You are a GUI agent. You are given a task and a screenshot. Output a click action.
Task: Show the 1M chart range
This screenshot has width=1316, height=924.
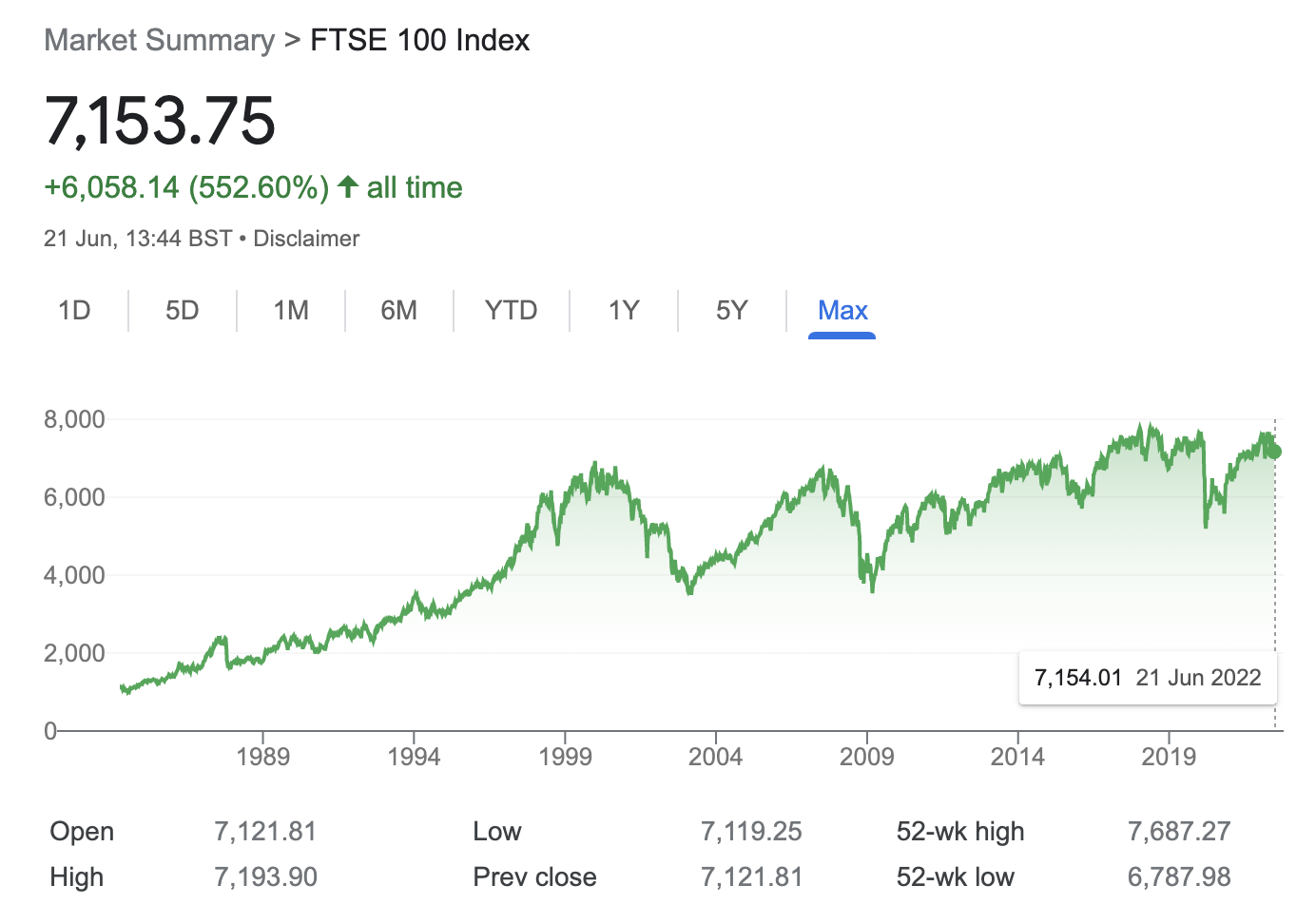click(291, 311)
